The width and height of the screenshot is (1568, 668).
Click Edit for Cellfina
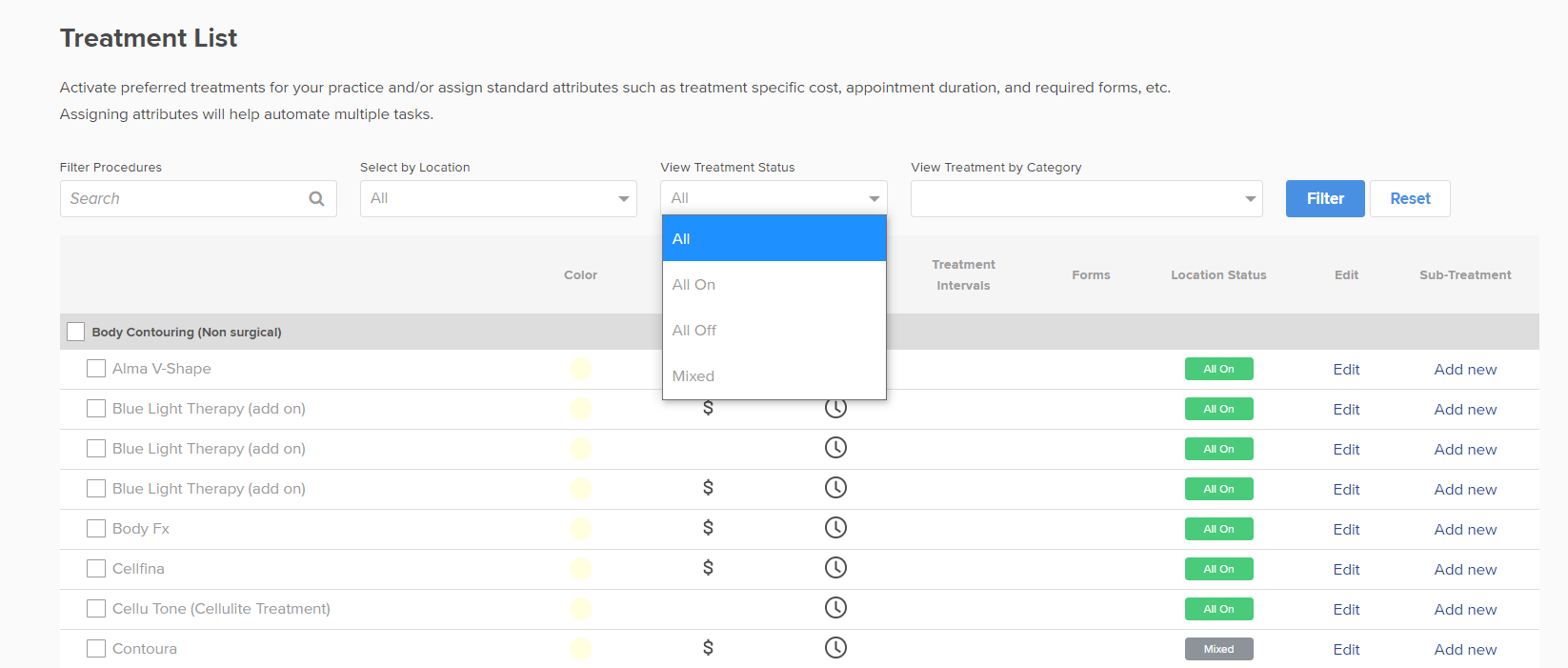click(1346, 570)
